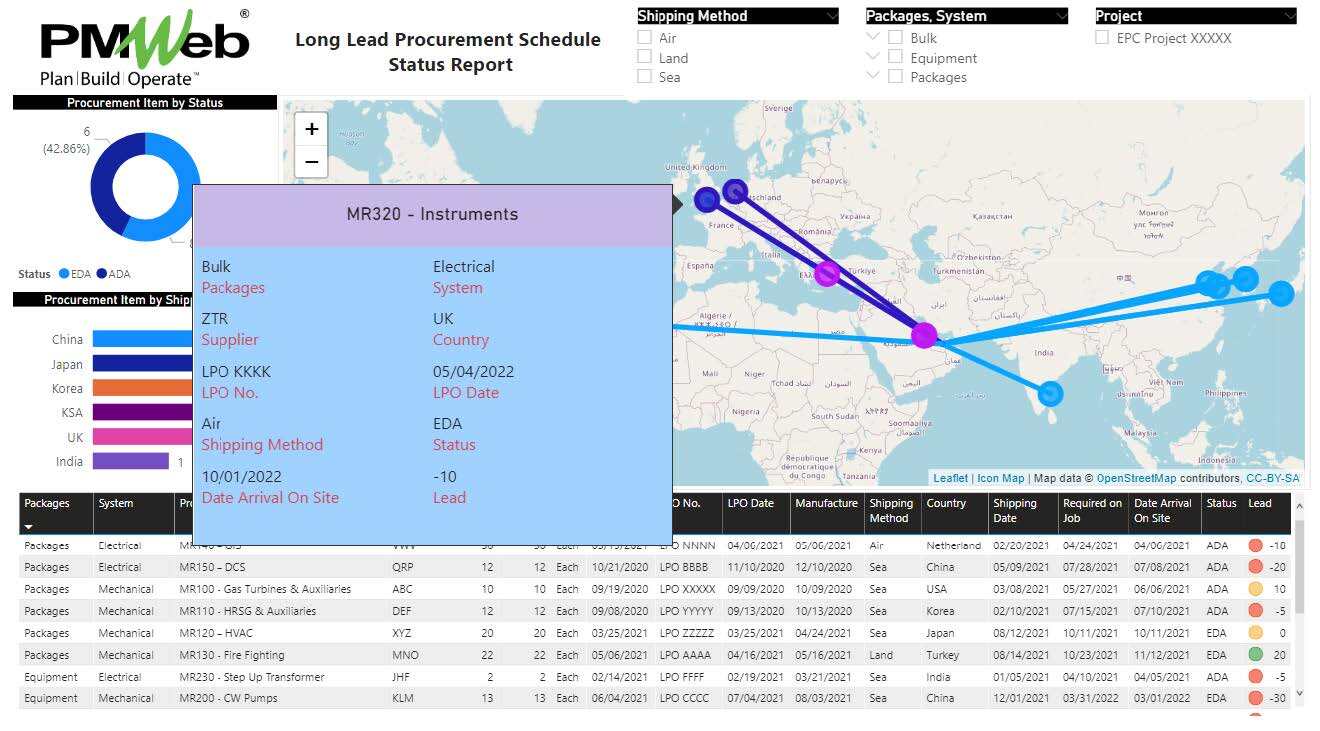Screen dimensions: 1320x731
Task: Open the Leaflet attribution link
Action: 950,479
